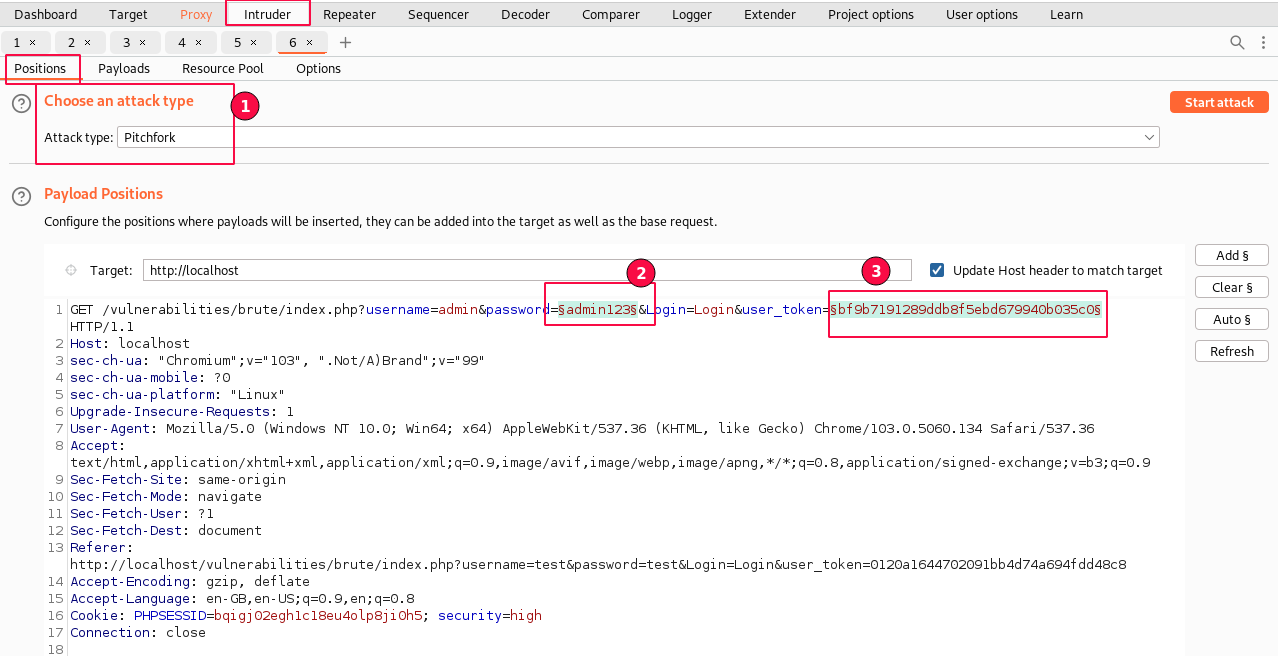Close Intruder tab 6
This screenshot has width=1278, height=656.
pyautogui.click(x=310, y=42)
